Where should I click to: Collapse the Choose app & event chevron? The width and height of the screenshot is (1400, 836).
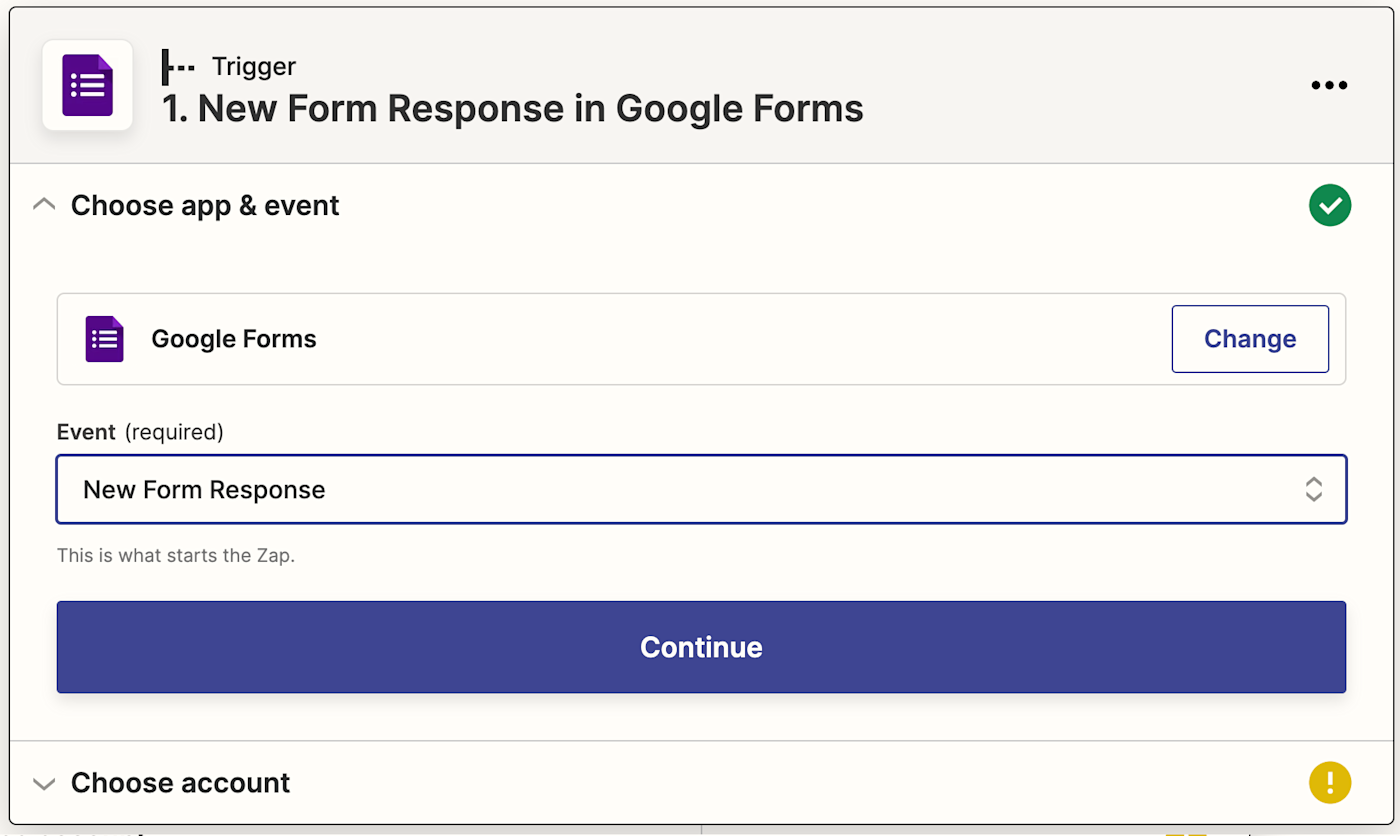tap(43, 206)
